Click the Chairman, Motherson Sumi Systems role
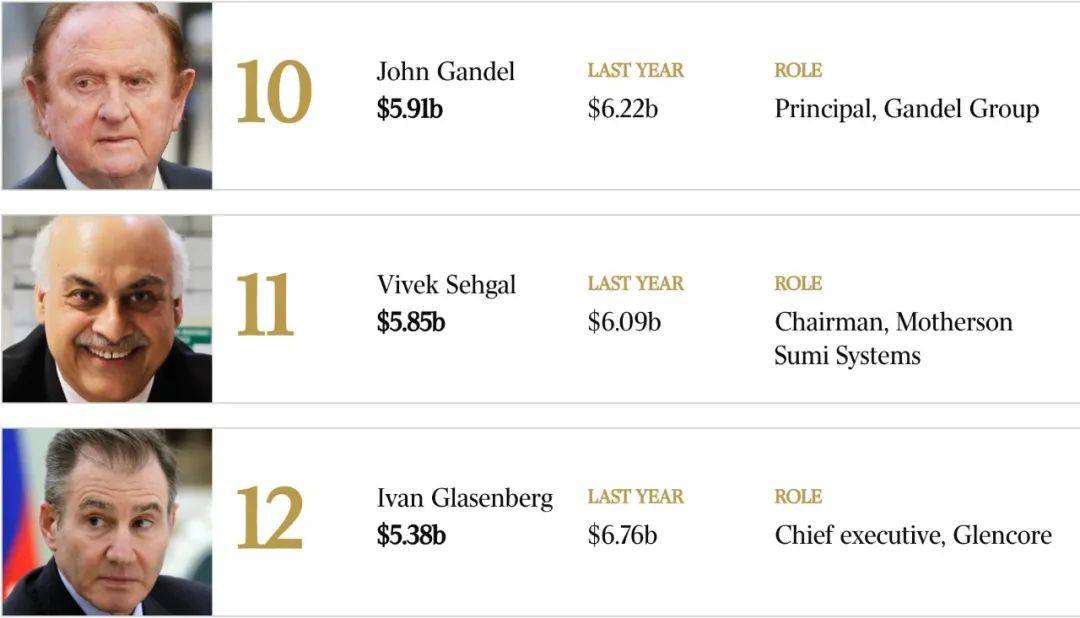The width and height of the screenshot is (1080, 618). (893, 339)
